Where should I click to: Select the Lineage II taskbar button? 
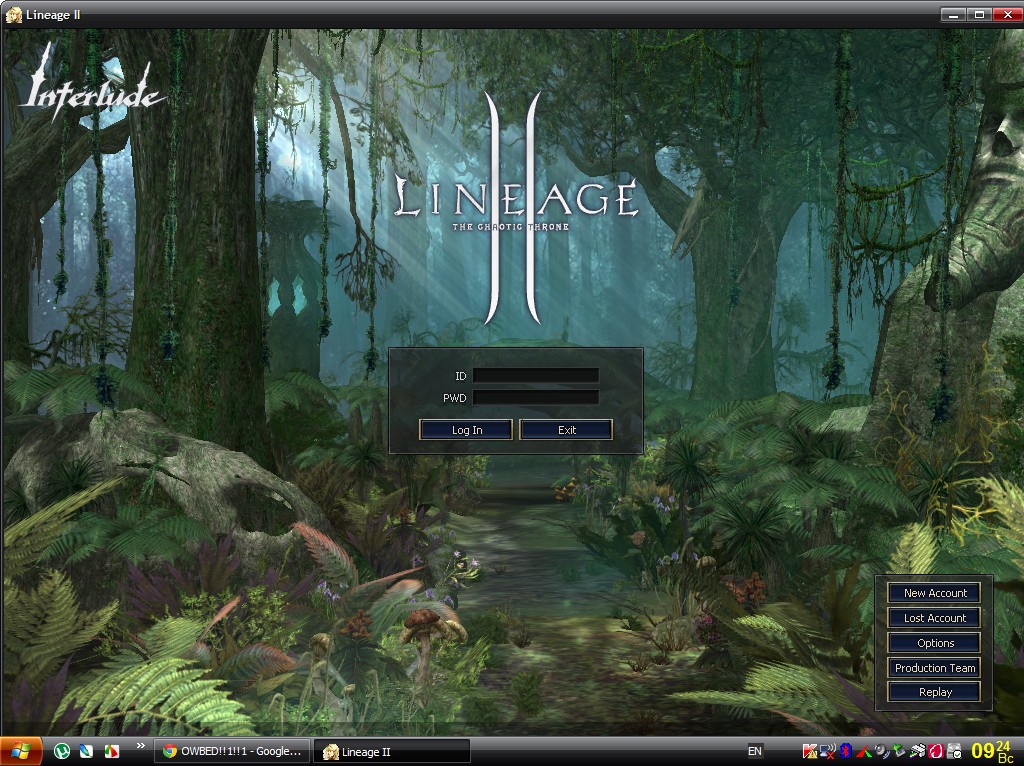pos(391,751)
